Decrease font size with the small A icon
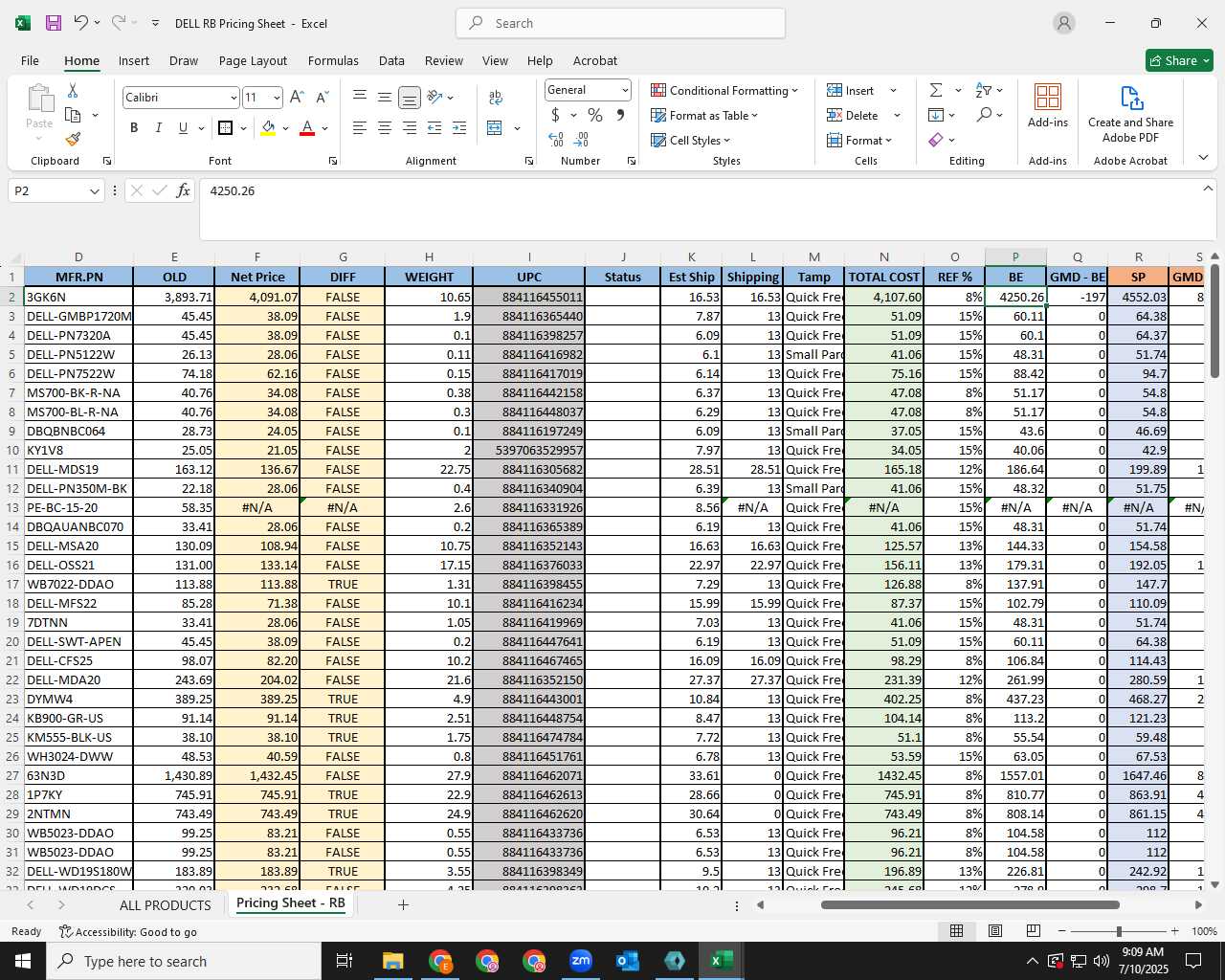 pyautogui.click(x=322, y=98)
